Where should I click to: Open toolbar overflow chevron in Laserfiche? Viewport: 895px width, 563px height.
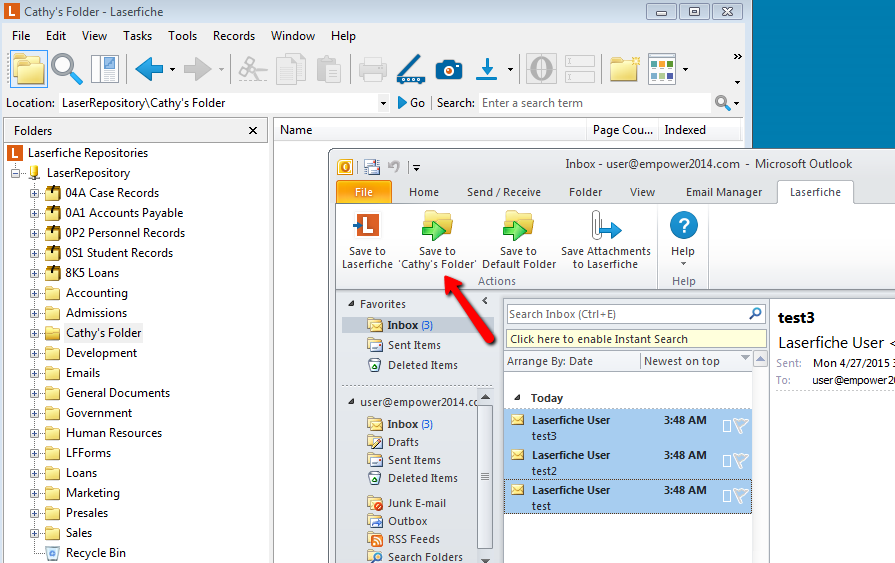[x=737, y=57]
